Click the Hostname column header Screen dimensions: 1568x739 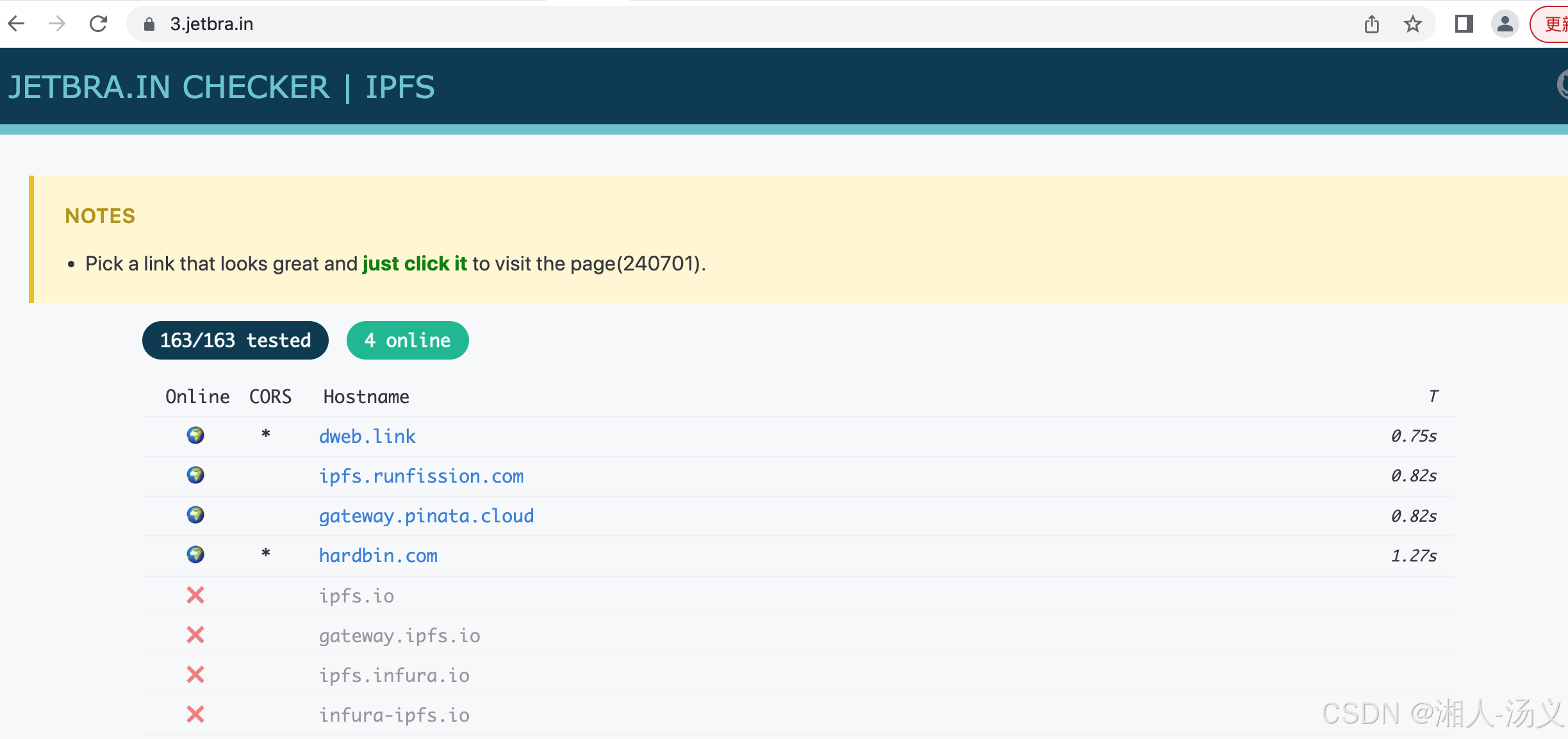[366, 397]
